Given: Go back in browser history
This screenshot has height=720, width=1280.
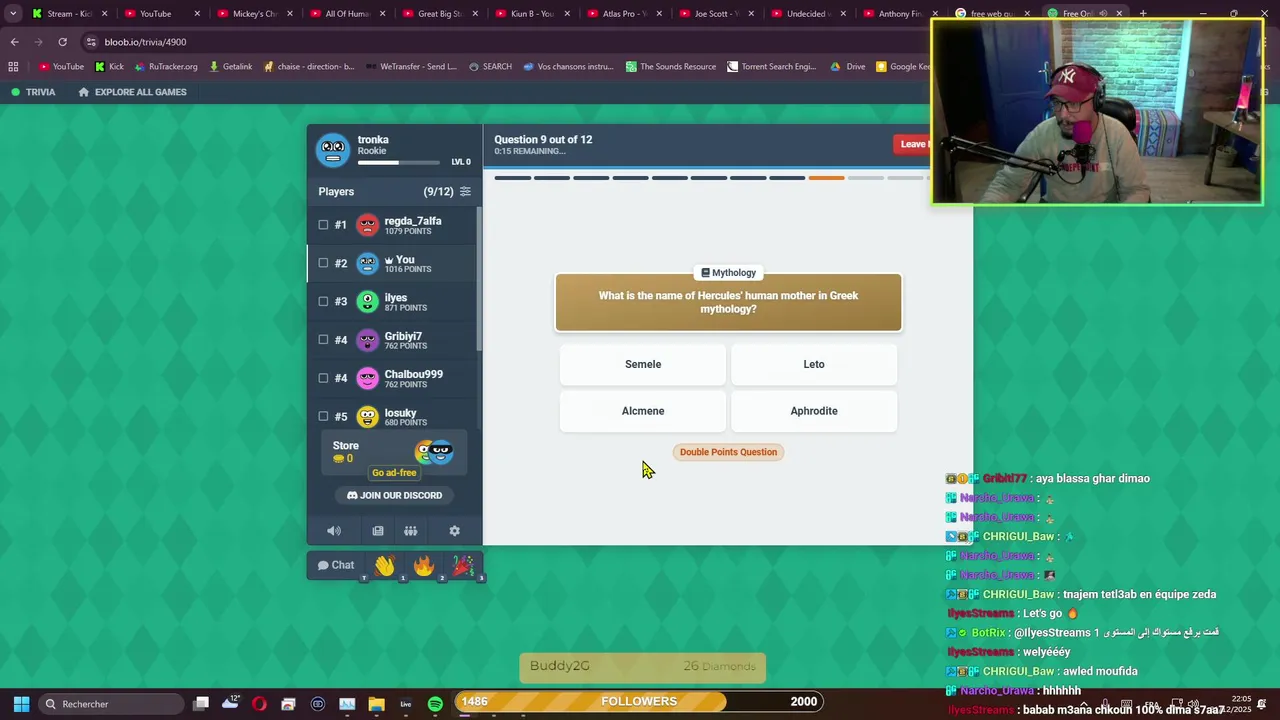Looking at the screenshot, I should point(14,42).
